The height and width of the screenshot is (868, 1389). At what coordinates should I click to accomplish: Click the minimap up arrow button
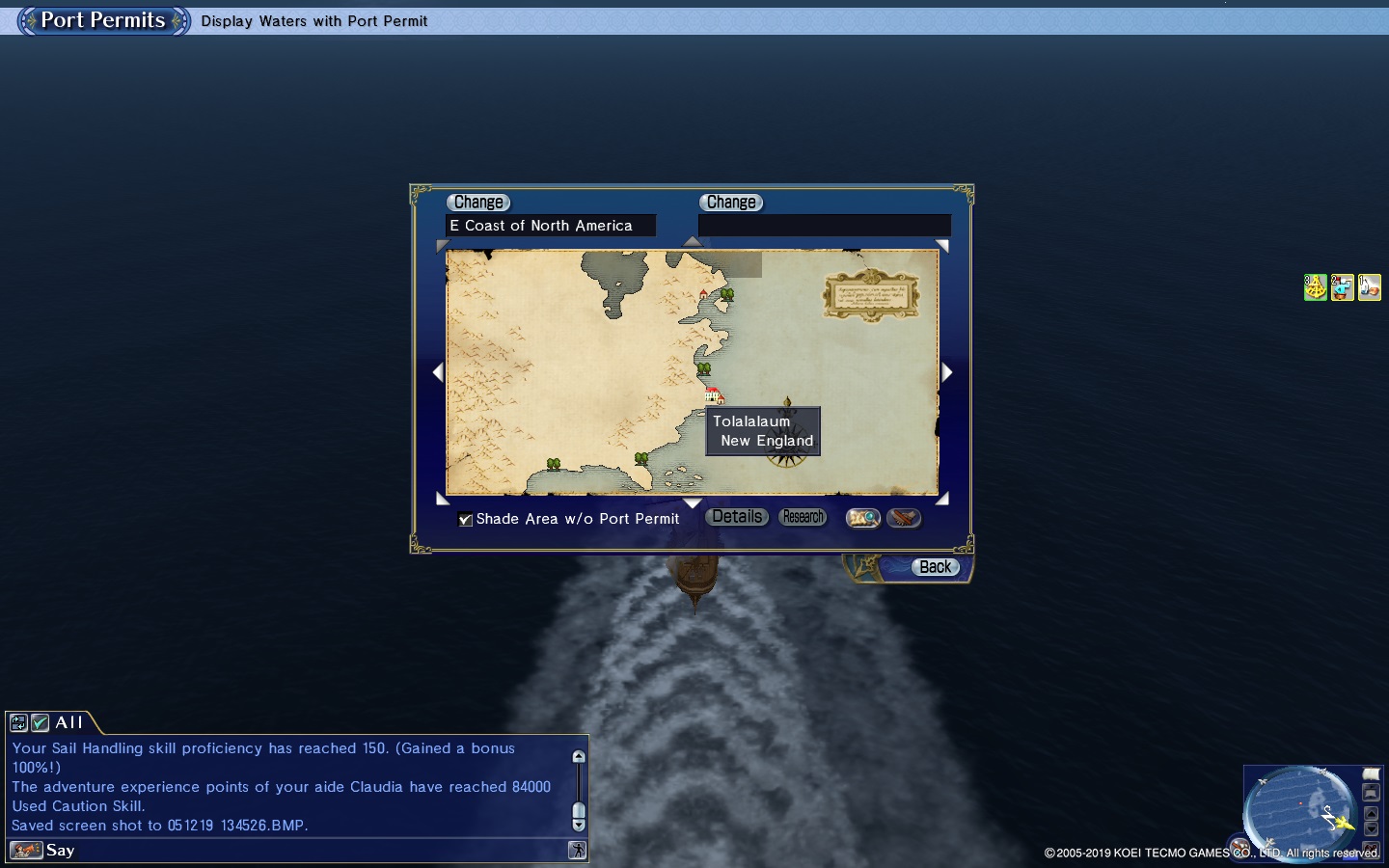point(1371,813)
